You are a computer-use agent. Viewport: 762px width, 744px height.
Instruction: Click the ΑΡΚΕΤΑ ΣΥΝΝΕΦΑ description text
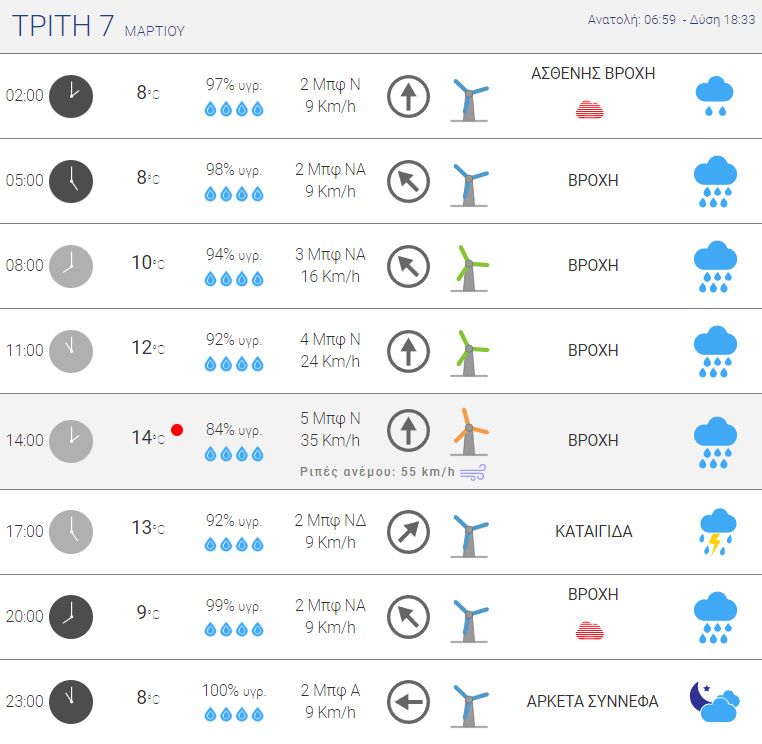[x=592, y=701]
